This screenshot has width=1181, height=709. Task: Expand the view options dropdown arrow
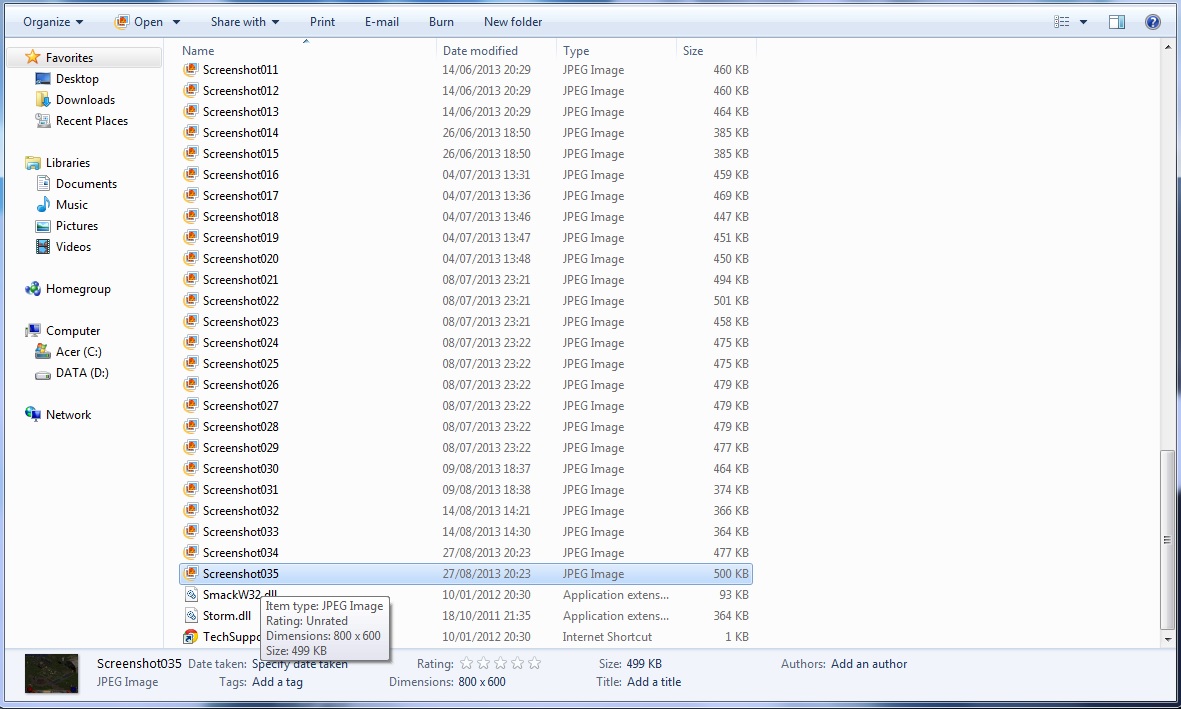1083,22
